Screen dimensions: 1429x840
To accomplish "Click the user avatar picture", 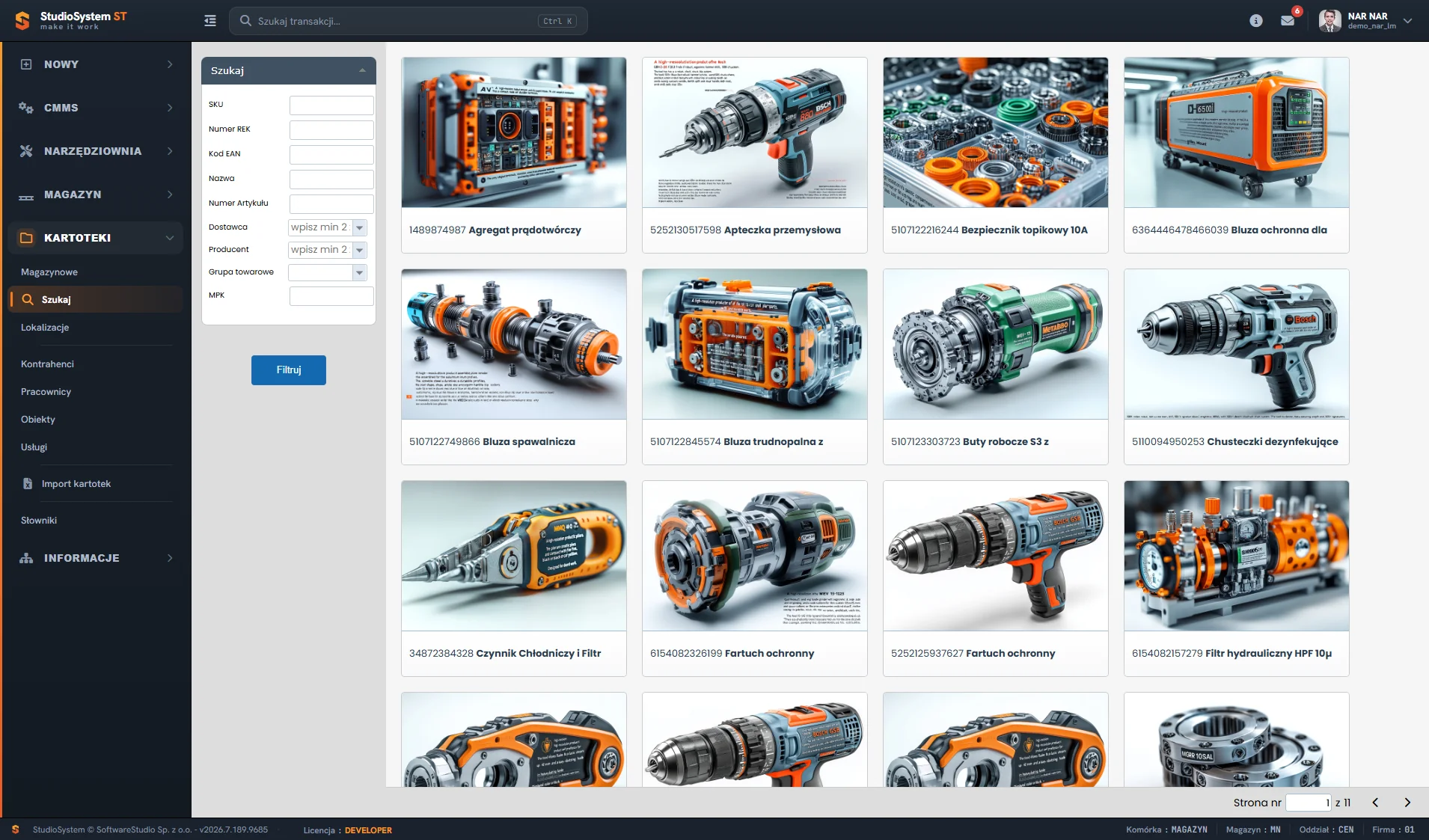I will coord(1330,21).
